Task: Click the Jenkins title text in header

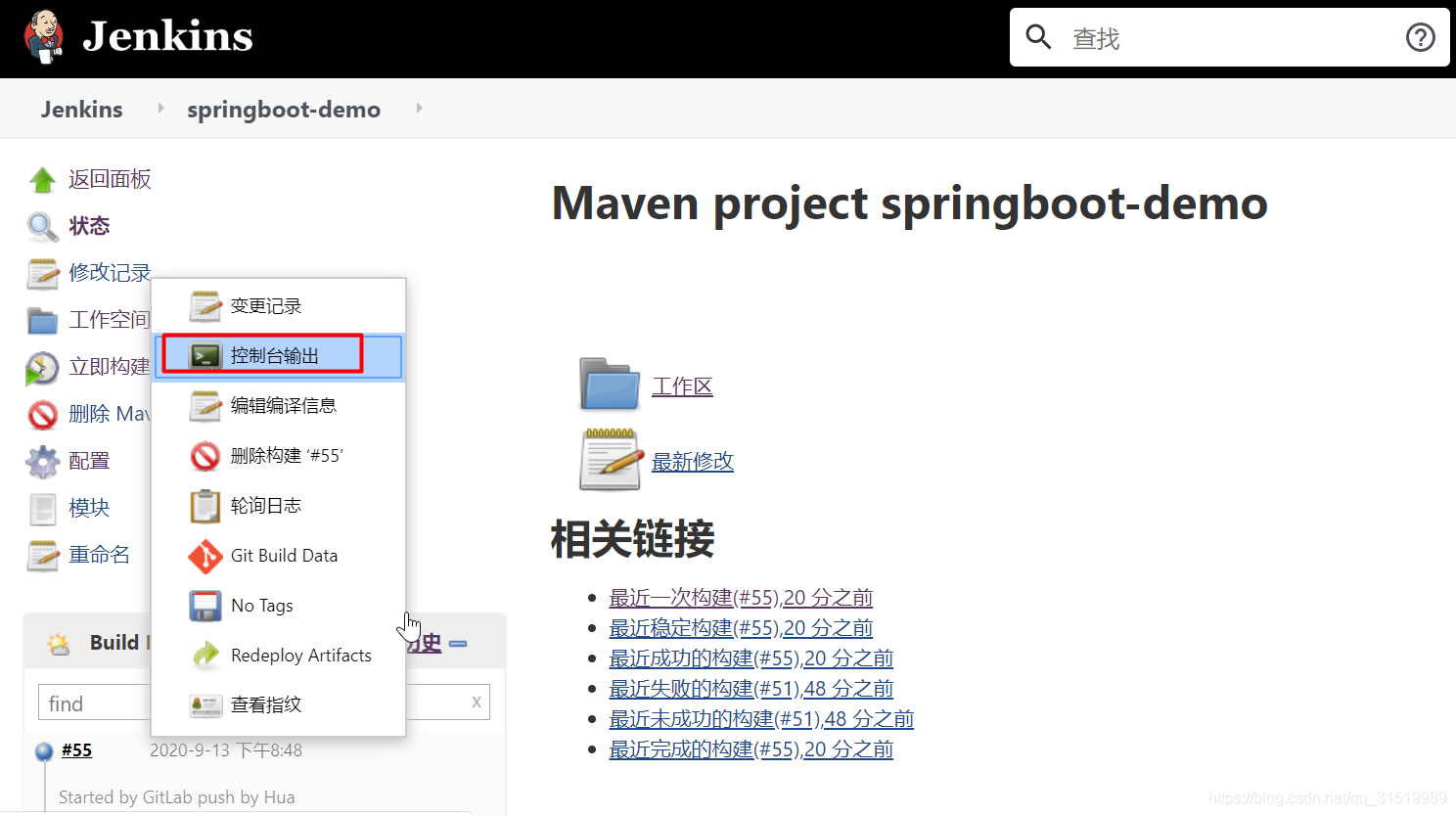Action: click(x=167, y=36)
